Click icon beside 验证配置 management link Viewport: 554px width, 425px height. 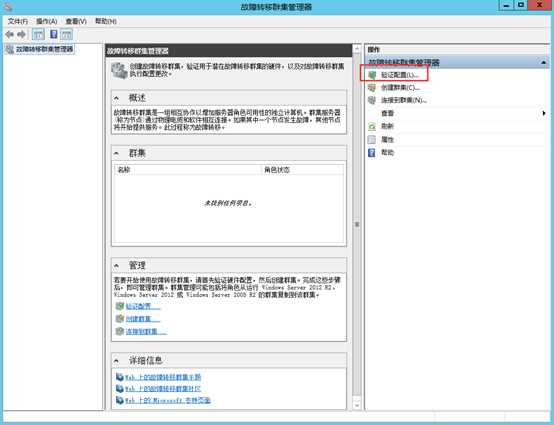point(120,306)
